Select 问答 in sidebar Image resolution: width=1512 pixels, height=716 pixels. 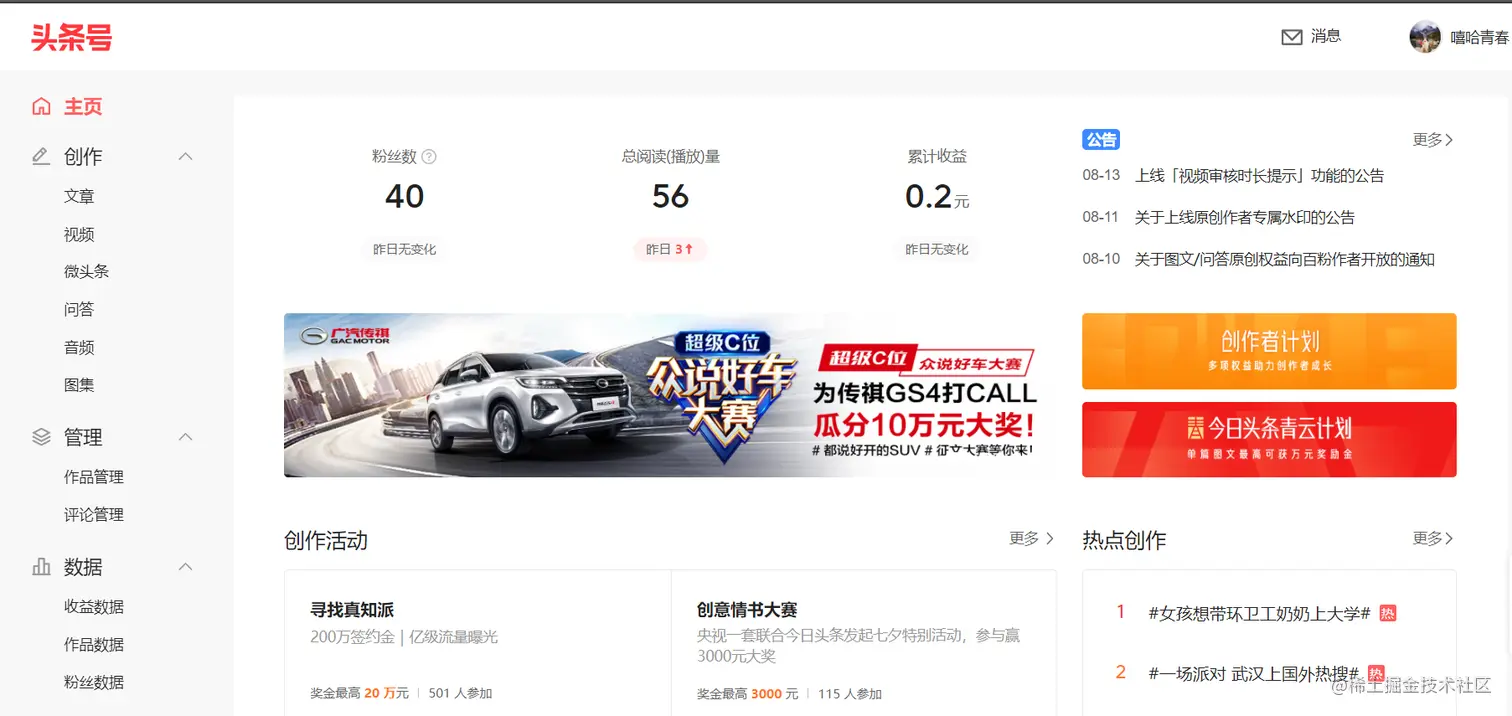tap(79, 309)
